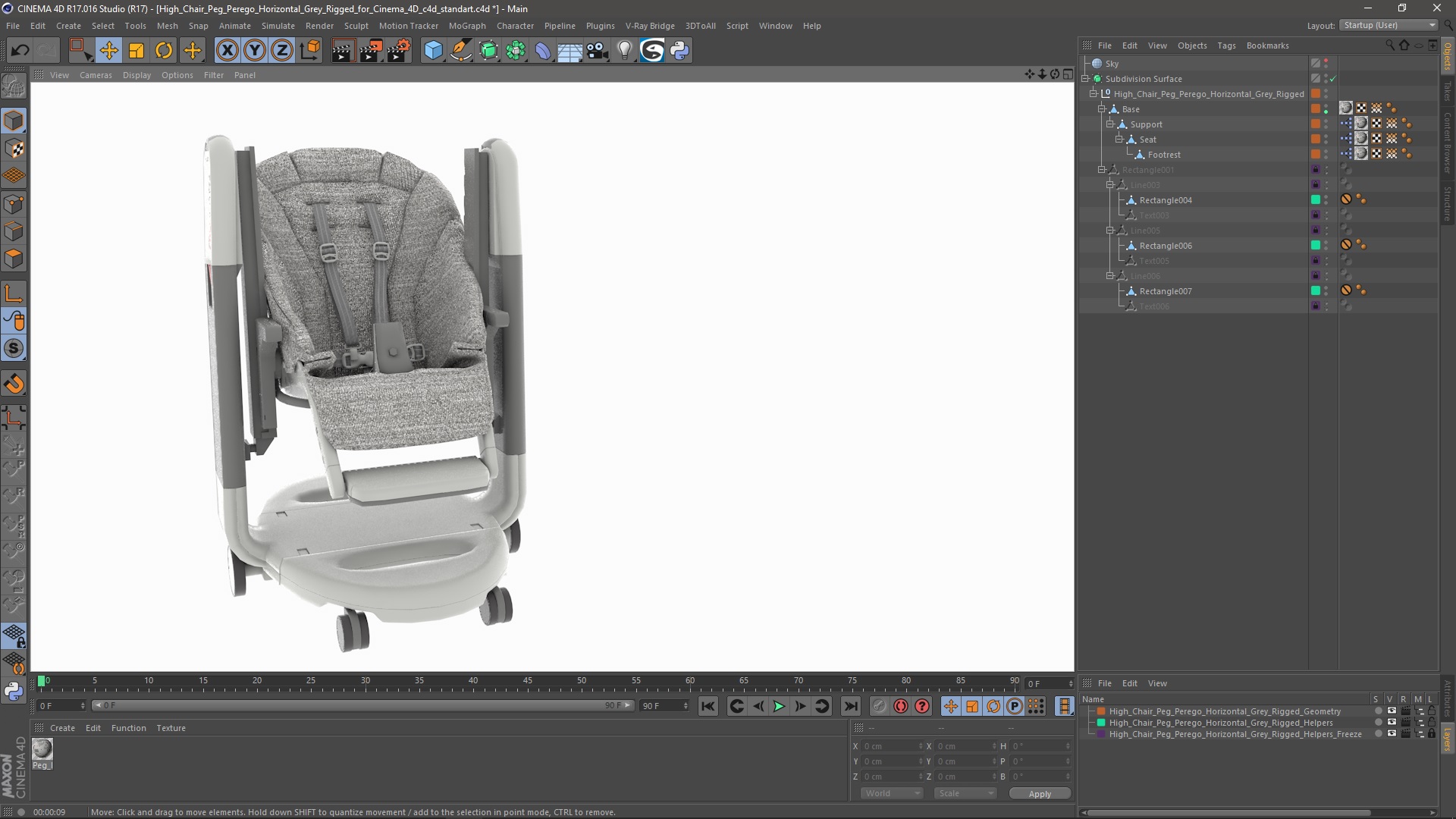Click the coordinate system icon

tap(310, 51)
